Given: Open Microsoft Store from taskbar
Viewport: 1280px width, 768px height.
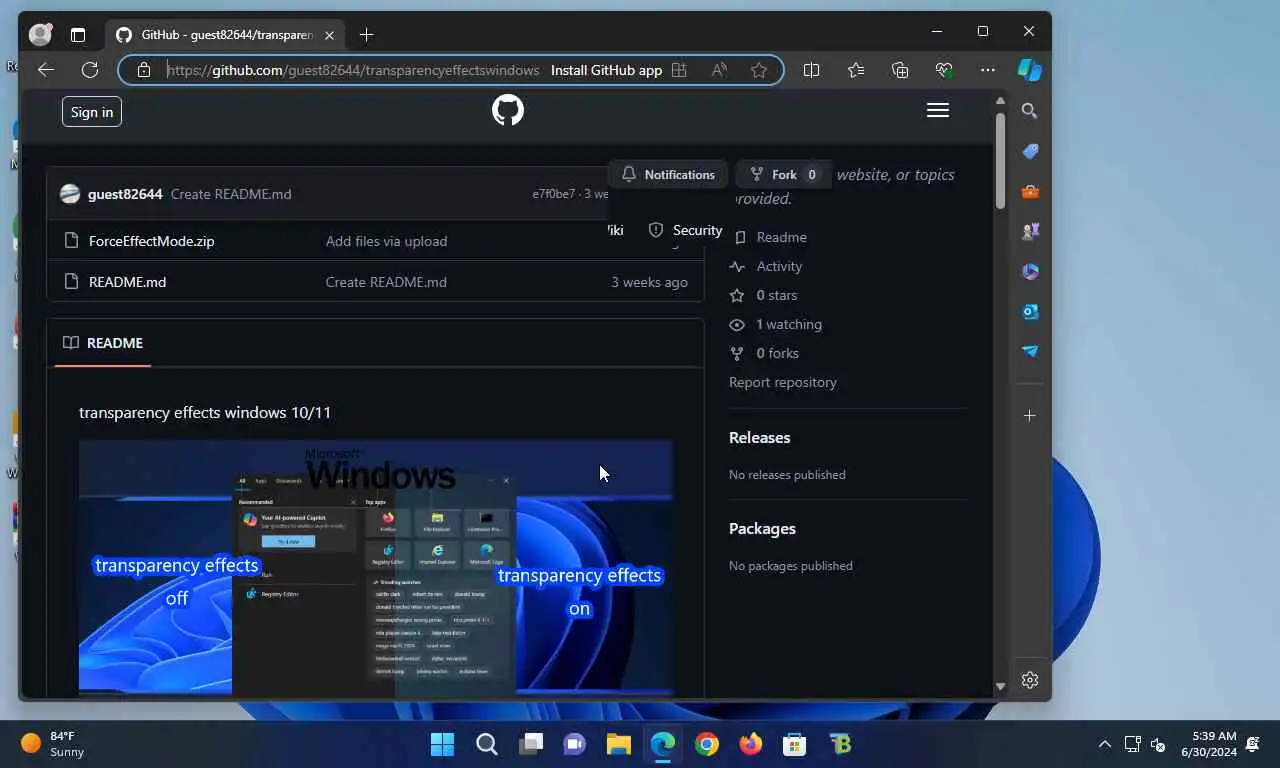Looking at the screenshot, I should coord(795,744).
